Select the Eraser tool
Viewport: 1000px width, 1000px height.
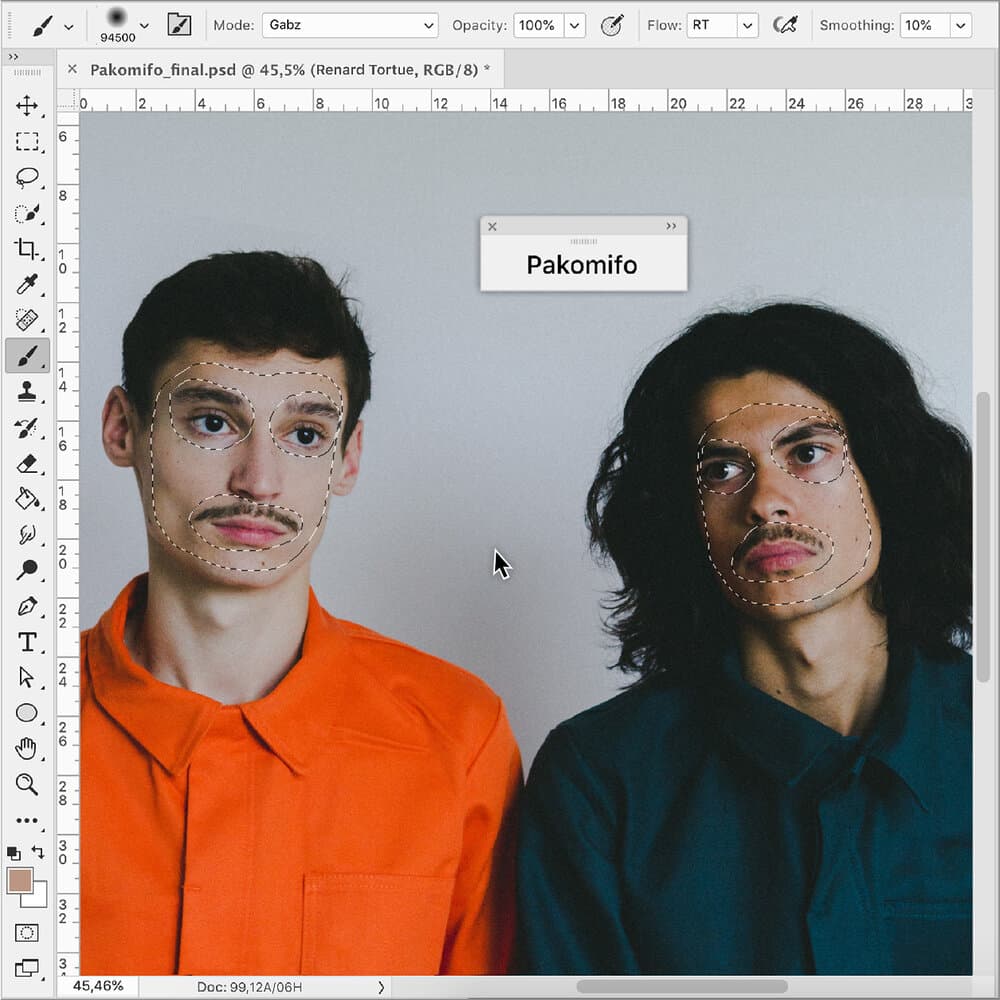click(27, 463)
